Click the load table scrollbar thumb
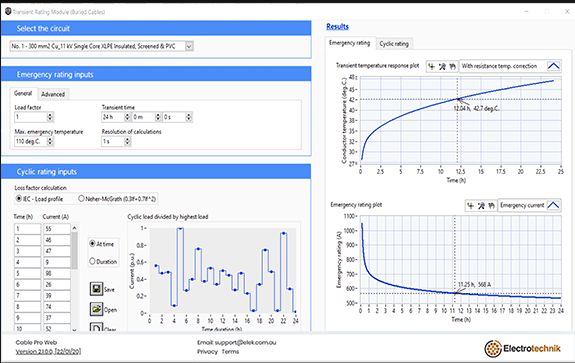Image resolution: width=575 pixels, height=363 pixels. pyautogui.click(x=74, y=251)
